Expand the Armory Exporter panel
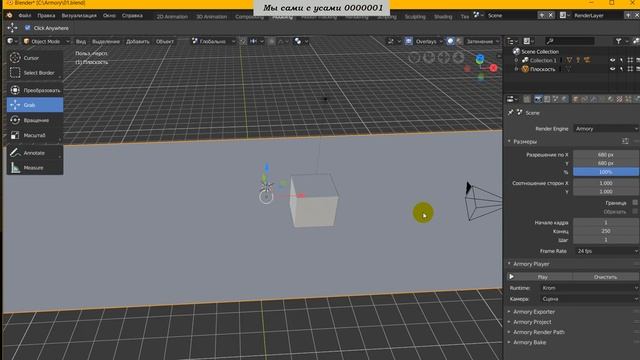Image resolution: width=640 pixels, height=360 pixels. (534, 312)
